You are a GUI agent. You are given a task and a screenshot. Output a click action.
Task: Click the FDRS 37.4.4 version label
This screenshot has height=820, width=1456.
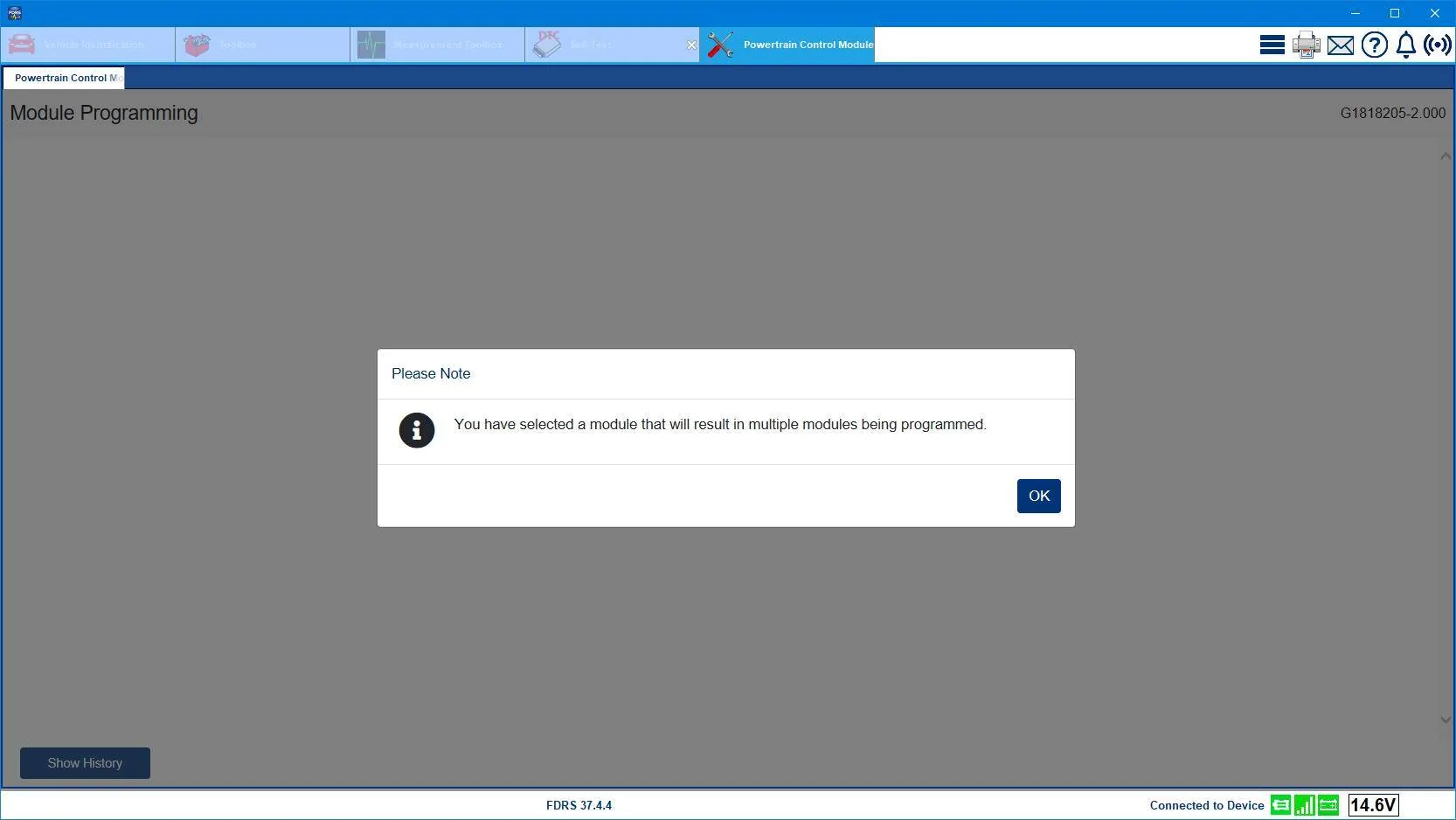point(579,806)
